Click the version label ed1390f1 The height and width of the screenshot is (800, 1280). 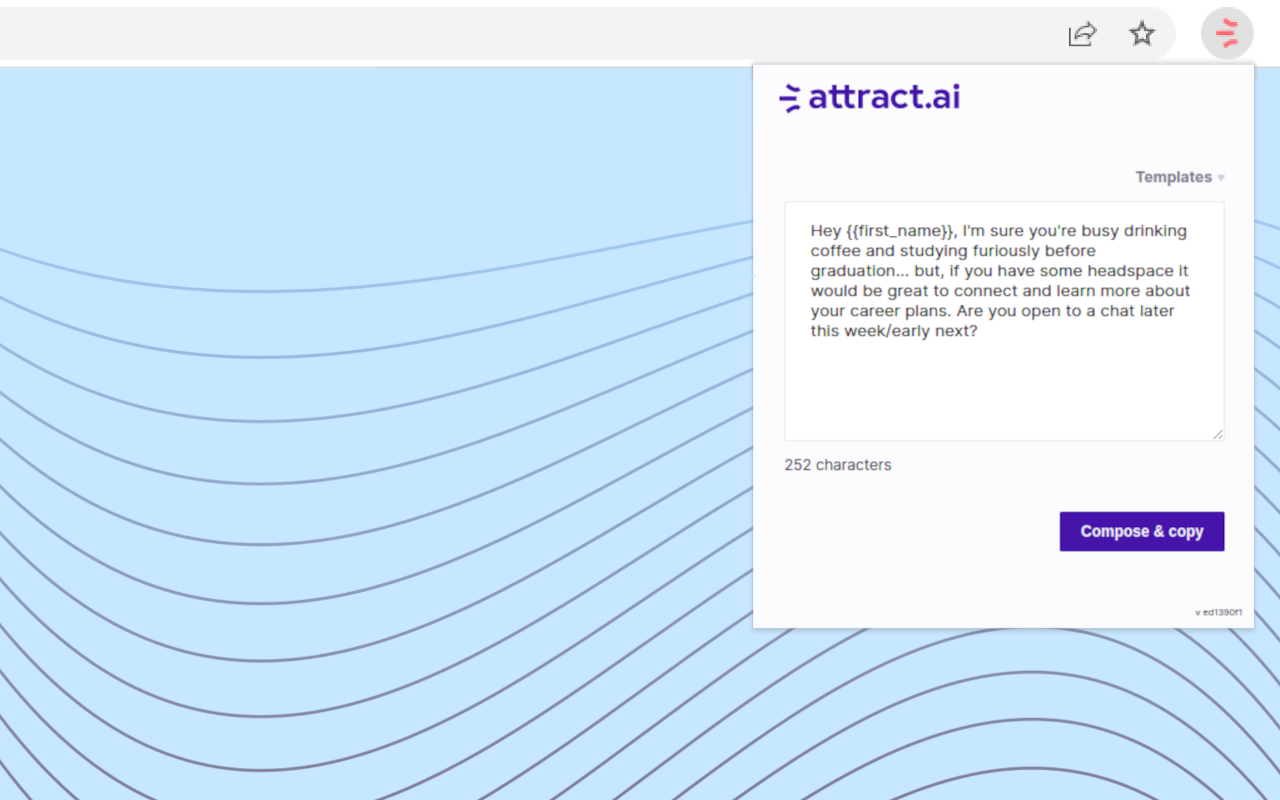click(1217, 612)
